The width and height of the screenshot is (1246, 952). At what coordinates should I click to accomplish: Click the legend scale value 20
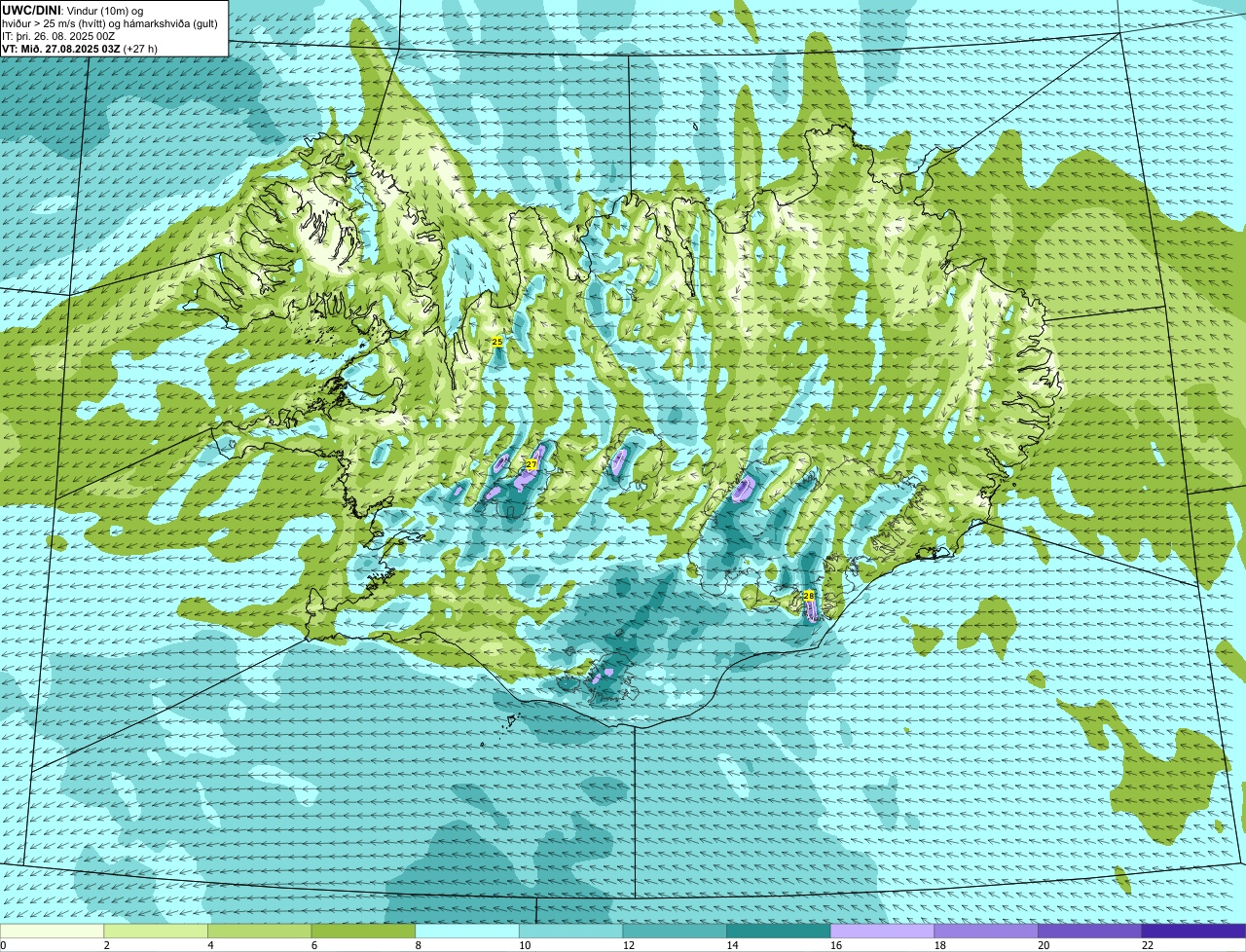[1044, 945]
